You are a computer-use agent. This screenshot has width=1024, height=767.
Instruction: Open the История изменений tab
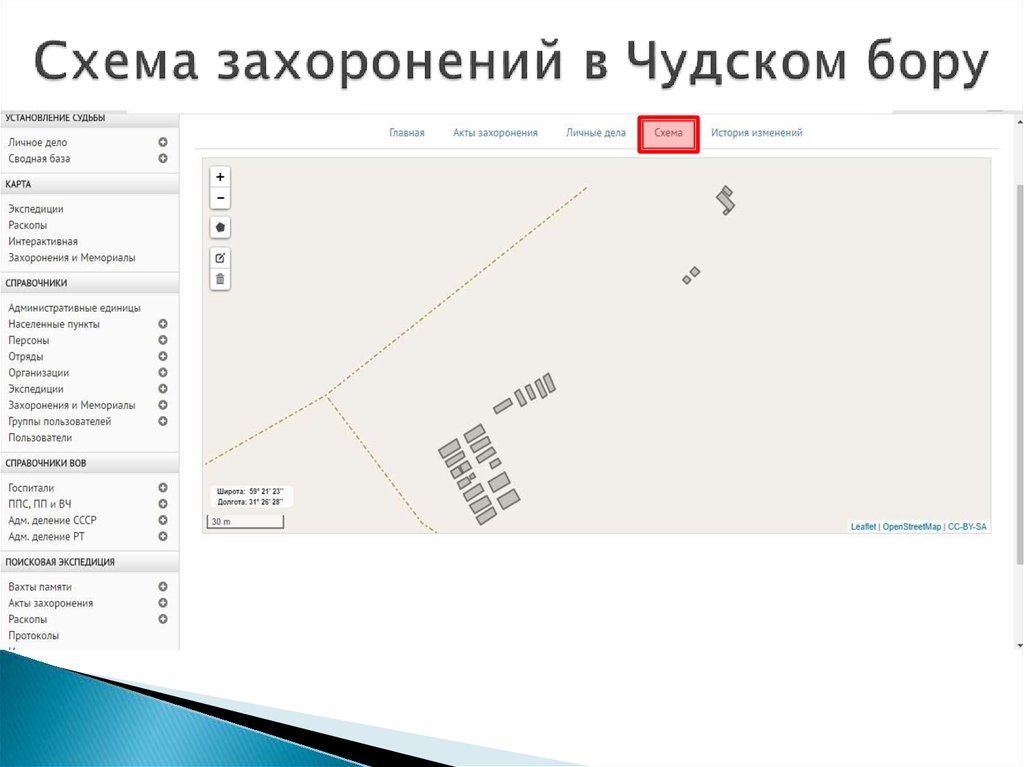click(x=755, y=132)
